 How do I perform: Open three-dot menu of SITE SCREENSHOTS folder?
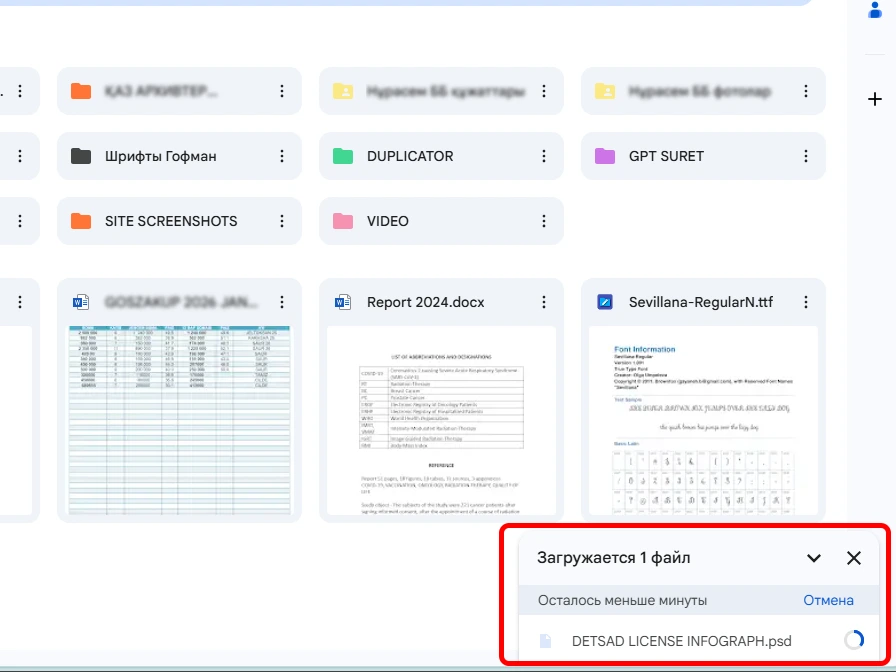pos(282,221)
